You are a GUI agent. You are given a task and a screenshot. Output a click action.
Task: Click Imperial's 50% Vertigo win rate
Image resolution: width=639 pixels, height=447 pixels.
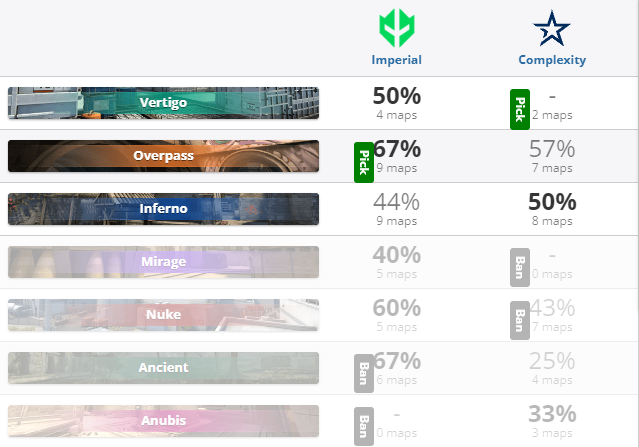pos(397,96)
